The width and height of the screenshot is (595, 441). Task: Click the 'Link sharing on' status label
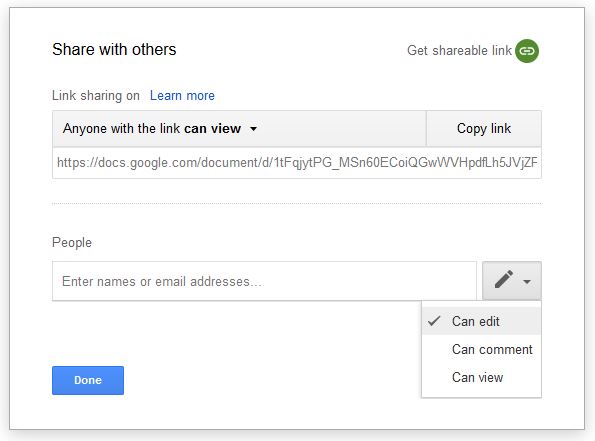pyautogui.click(x=96, y=96)
